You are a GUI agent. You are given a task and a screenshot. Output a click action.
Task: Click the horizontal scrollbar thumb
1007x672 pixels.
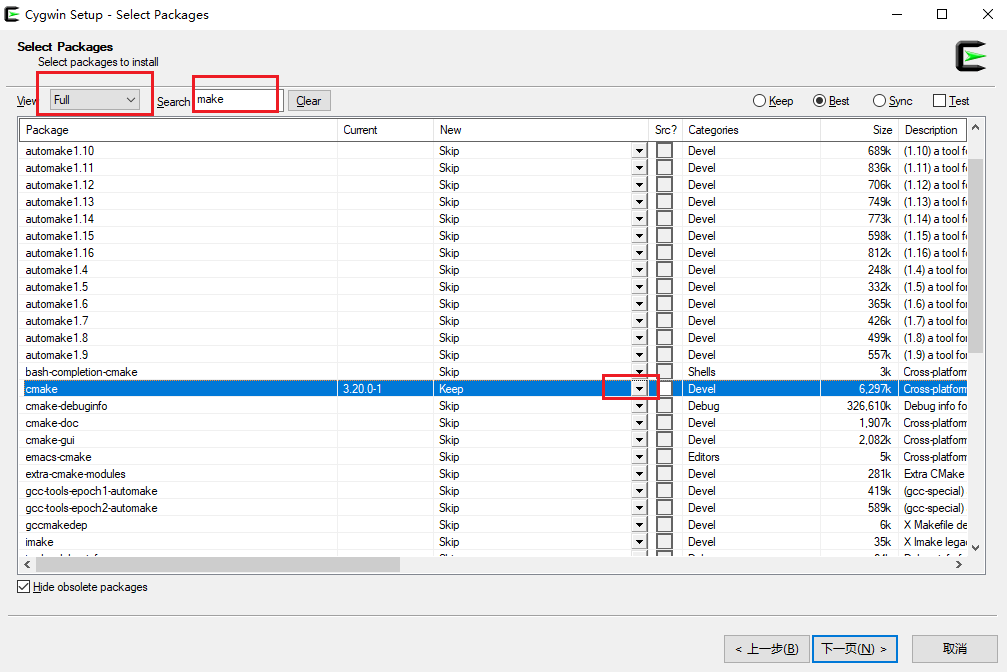tap(218, 565)
